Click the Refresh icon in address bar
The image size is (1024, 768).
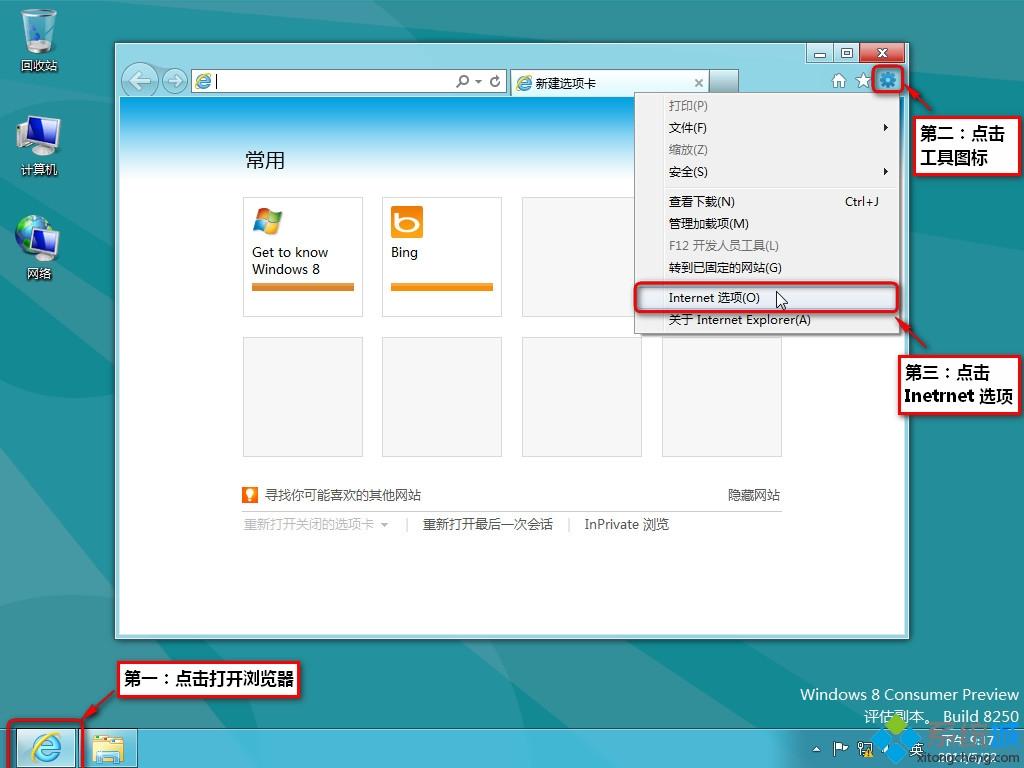[495, 81]
